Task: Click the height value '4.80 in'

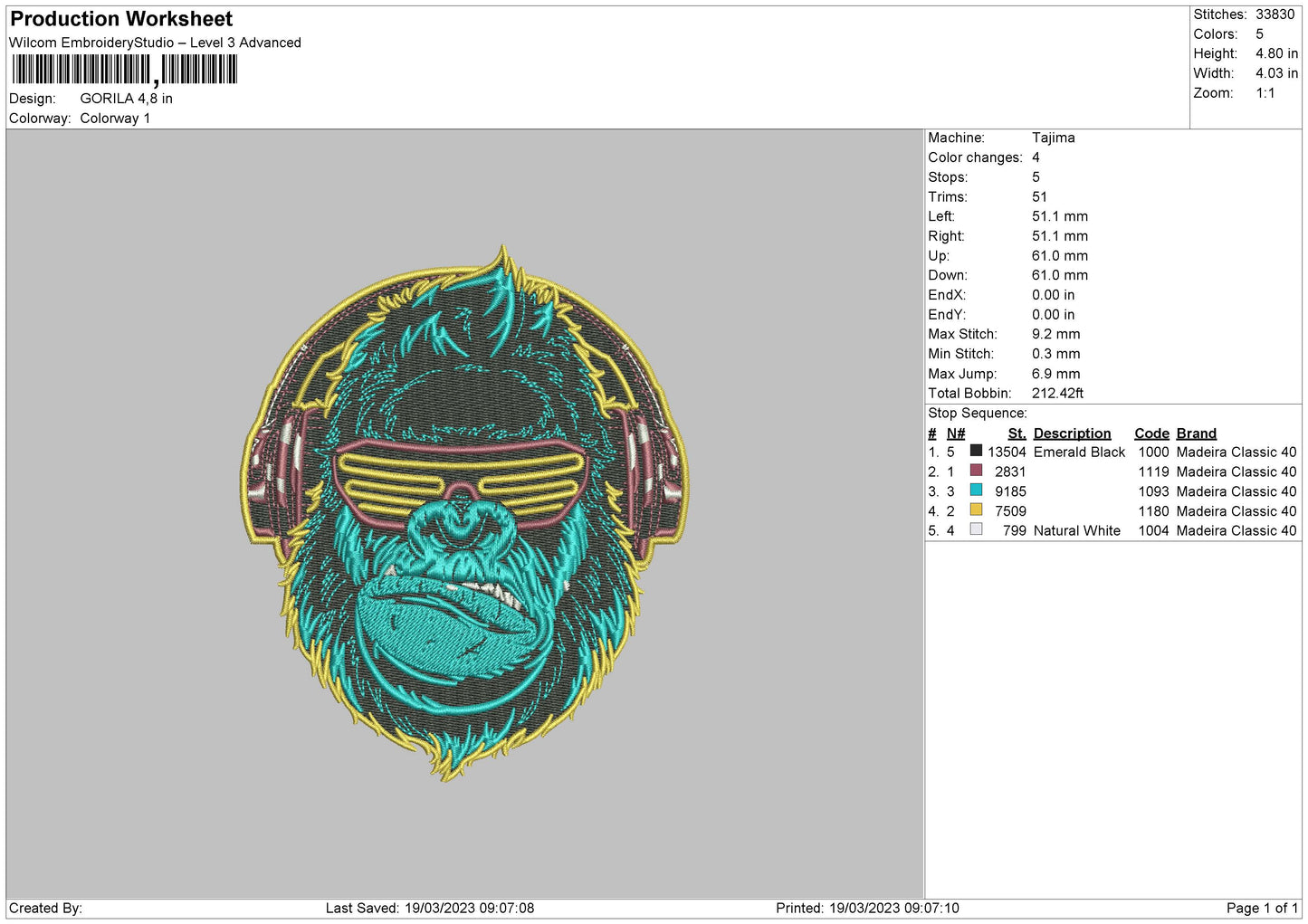Action: 1276,53
